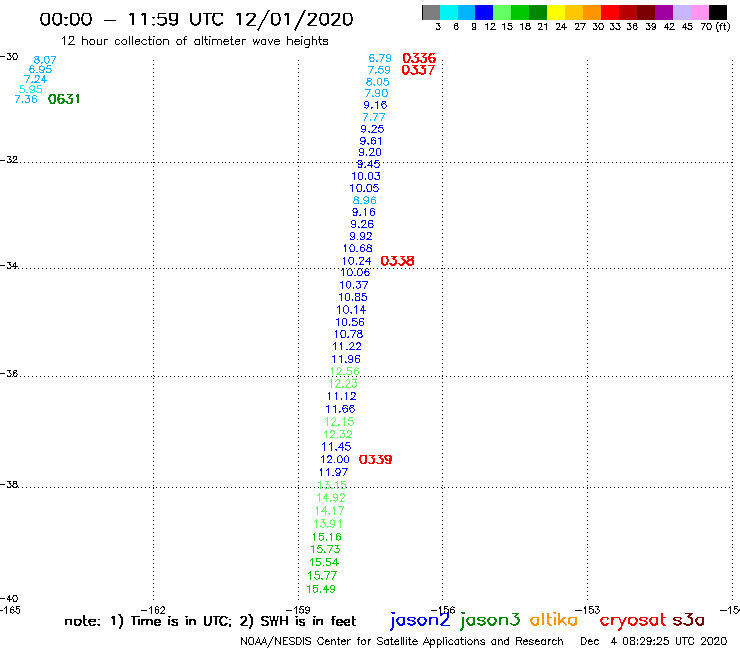Viewport: 740px width, 650px height.
Task: Select the purple swatch in the legend bar
Action: coord(664,12)
